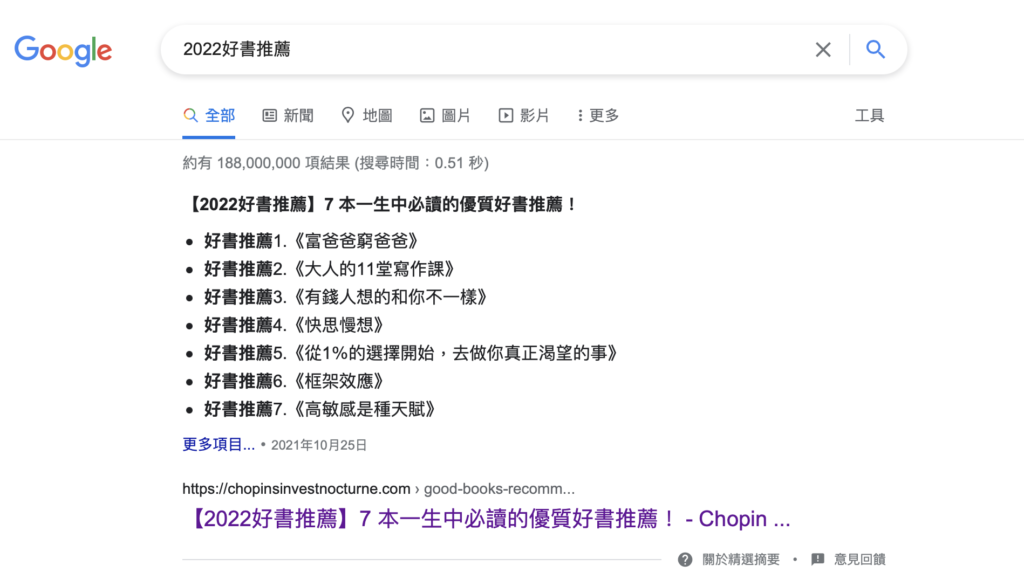This screenshot has height=579, width=1024.
Task: Open the 工具 search tools
Action: 869,116
